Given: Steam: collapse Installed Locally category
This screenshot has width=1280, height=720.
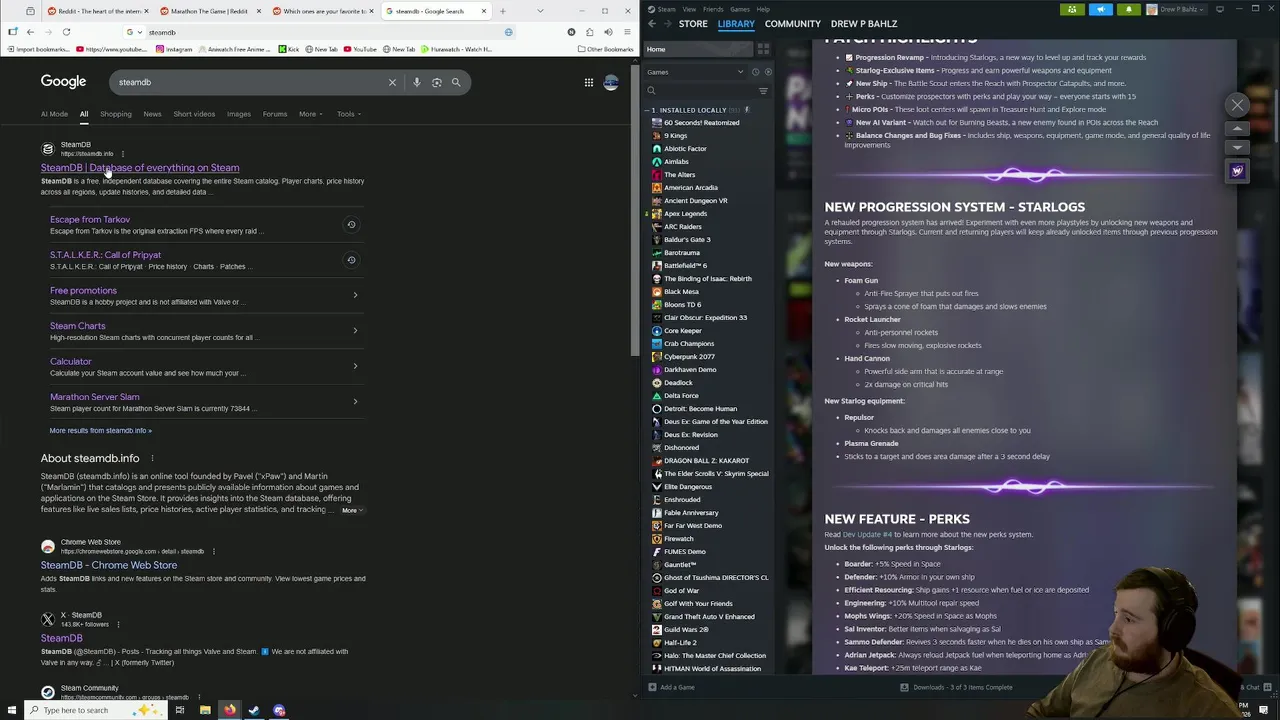Looking at the screenshot, I should (x=649, y=110).
